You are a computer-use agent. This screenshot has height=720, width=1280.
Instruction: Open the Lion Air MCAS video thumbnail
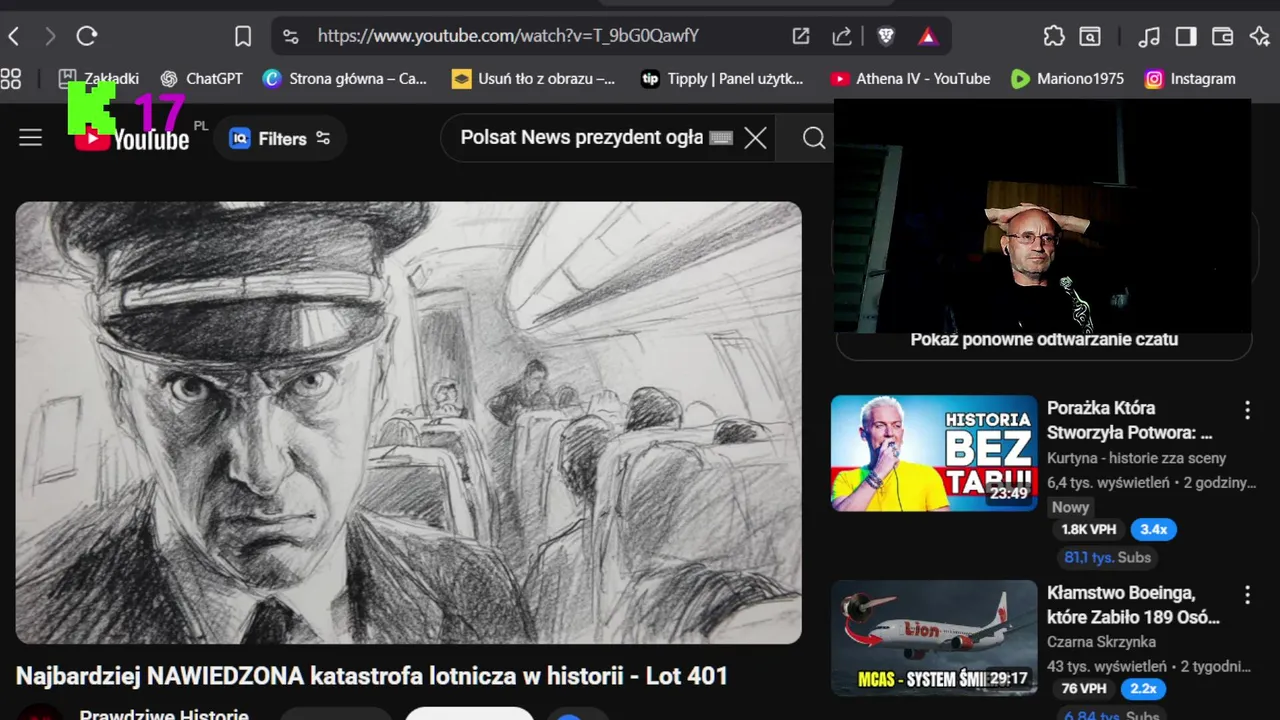coord(934,638)
